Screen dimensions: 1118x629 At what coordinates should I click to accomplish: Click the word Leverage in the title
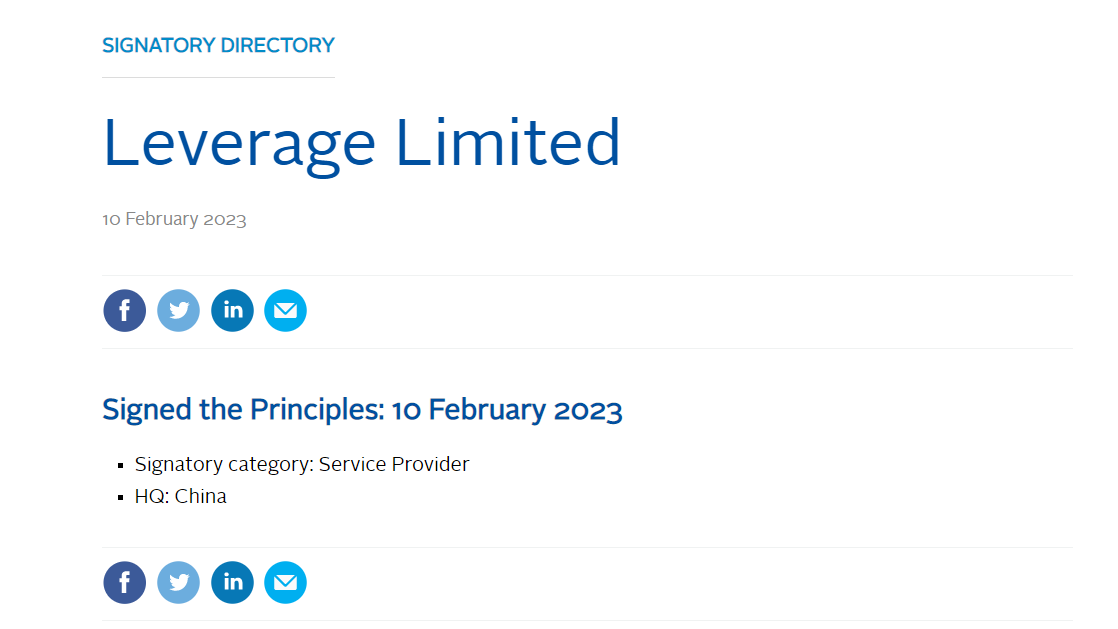pos(239,143)
